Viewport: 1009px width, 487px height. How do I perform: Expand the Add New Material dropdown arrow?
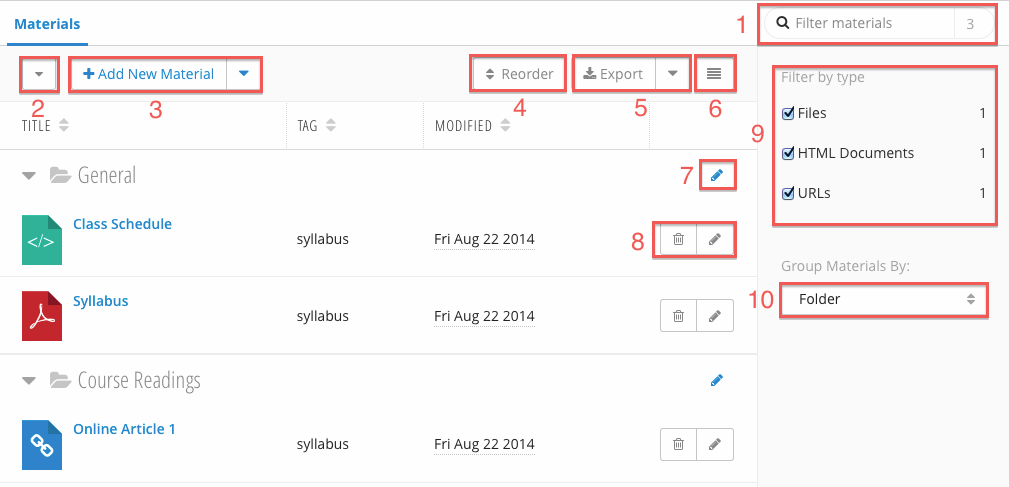[x=243, y=74]
